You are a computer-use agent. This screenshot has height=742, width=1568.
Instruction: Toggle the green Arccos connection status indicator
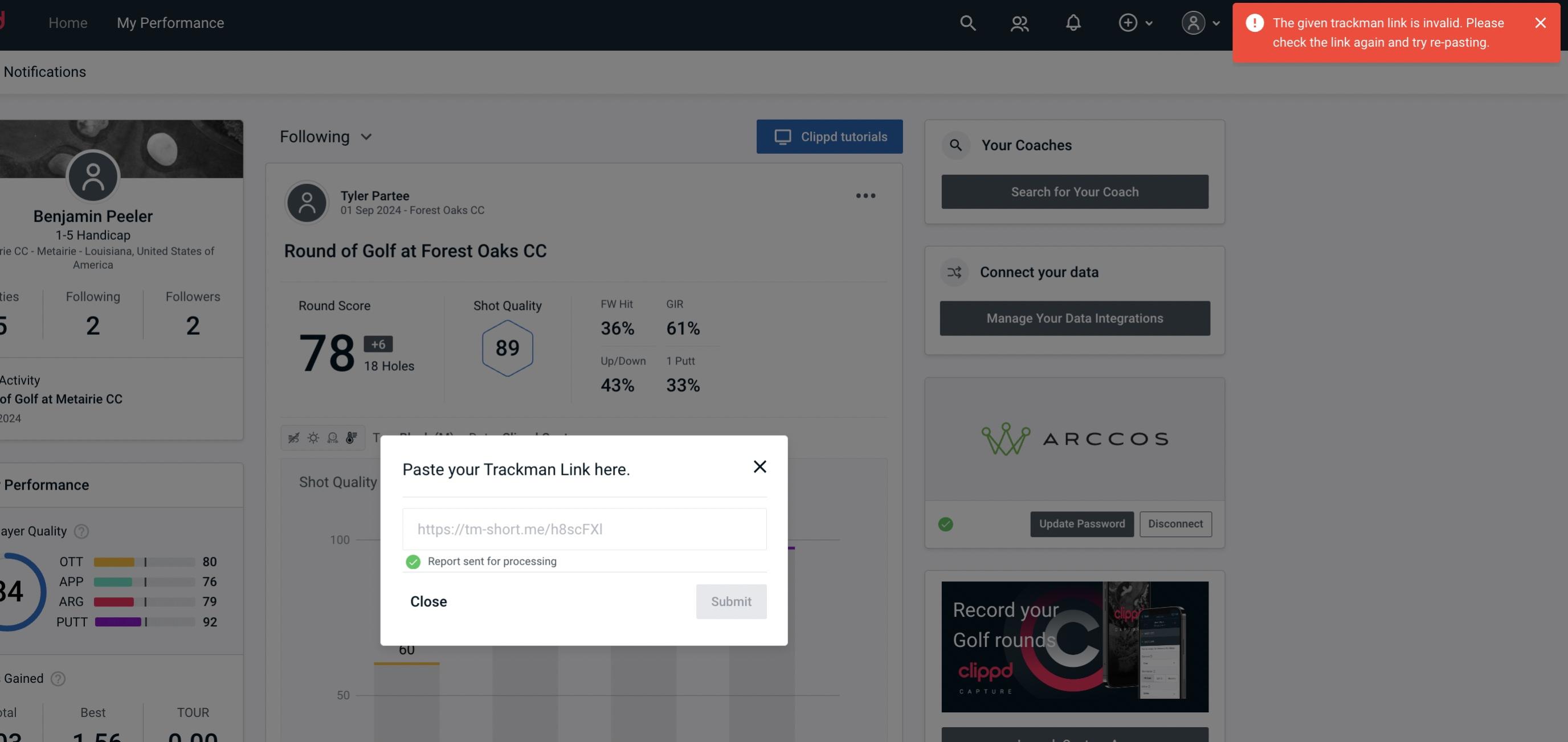pos(947,524)
